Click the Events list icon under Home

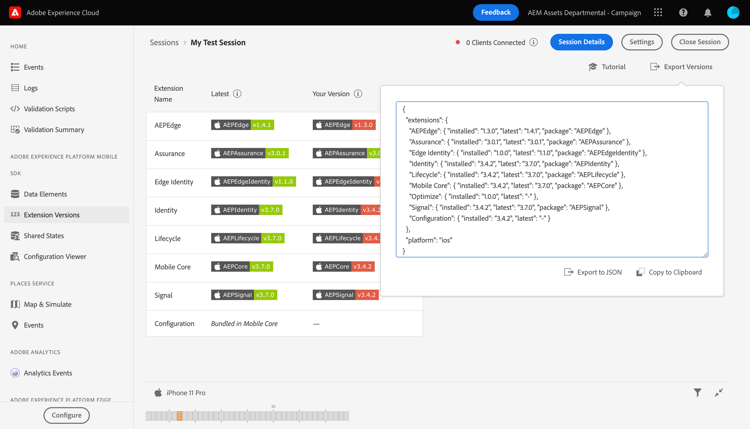click(x=15, y=67)
